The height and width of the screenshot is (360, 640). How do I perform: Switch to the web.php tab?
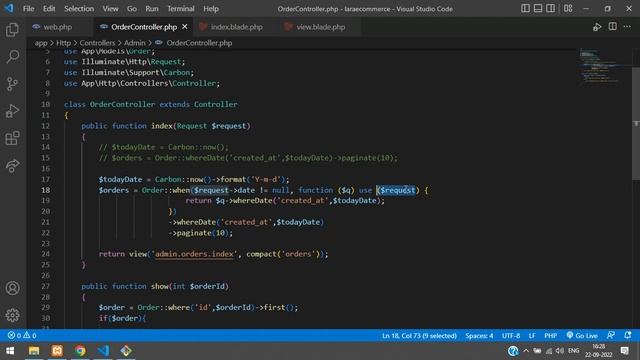click(57, 27)
